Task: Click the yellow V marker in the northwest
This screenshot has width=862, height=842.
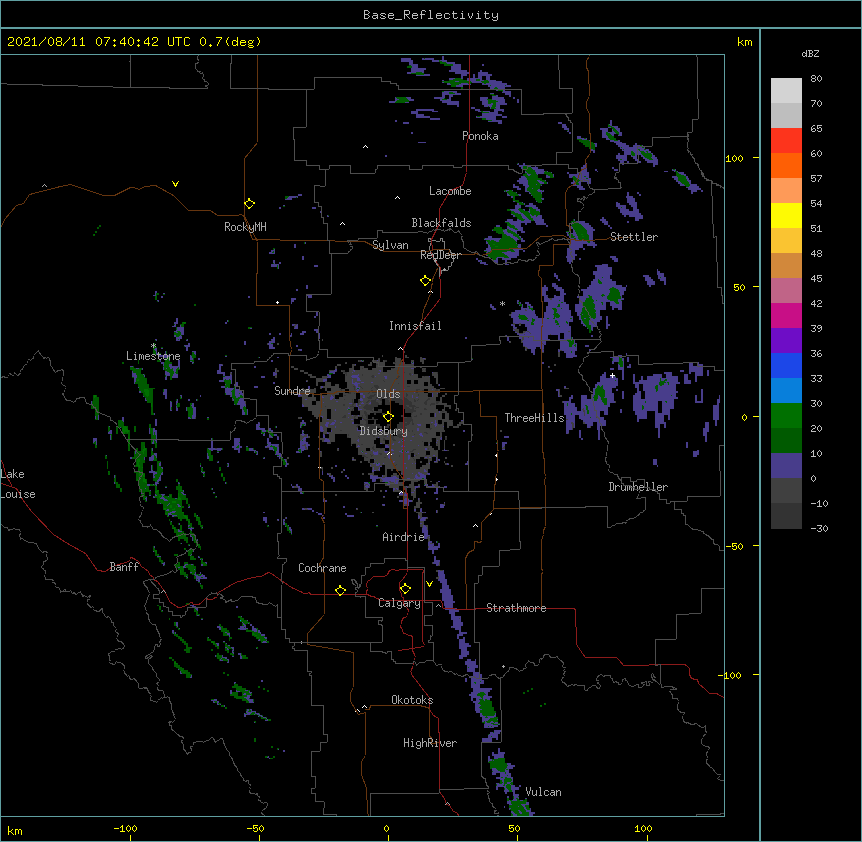Action: [x=175, y=184]
